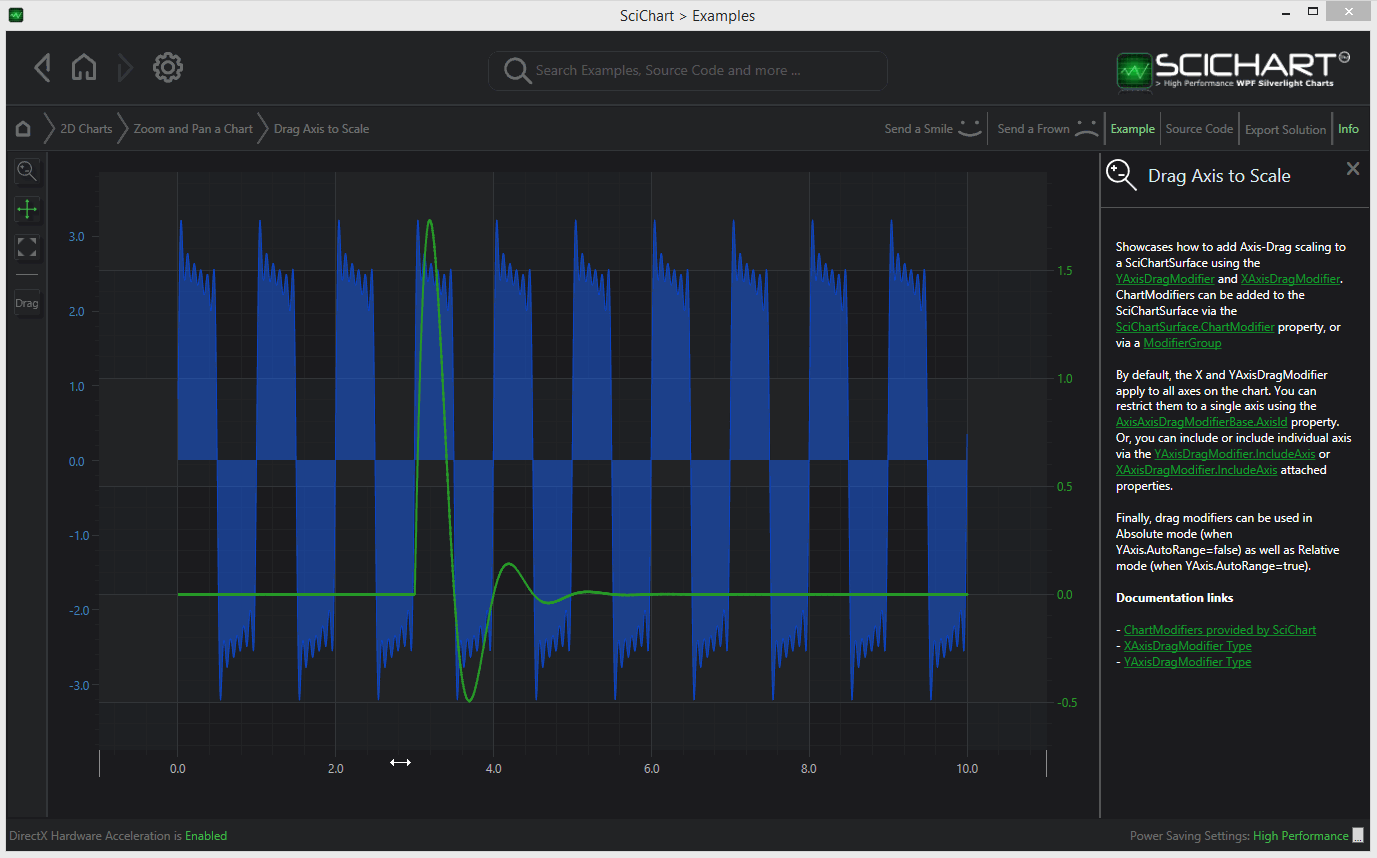Viewport: 1377px width, 858px height.
Task: Open the XAxisDragModifier link
Action: pyautogui.click(x=1290, y=279)
